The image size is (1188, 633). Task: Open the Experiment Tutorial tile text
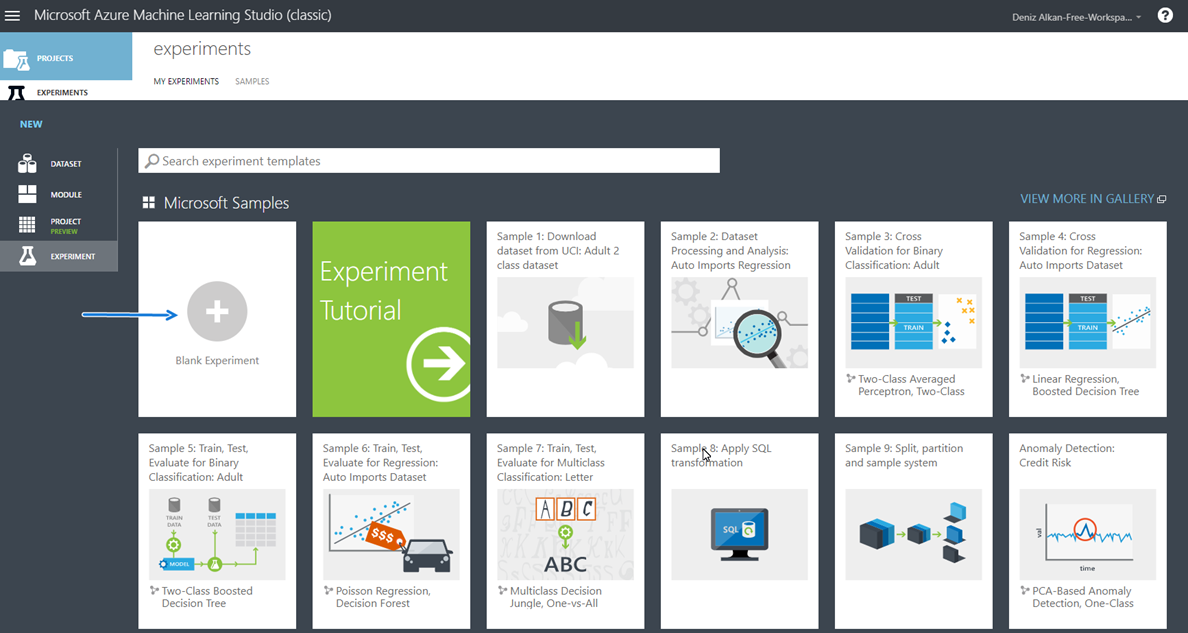coord(383,290)
